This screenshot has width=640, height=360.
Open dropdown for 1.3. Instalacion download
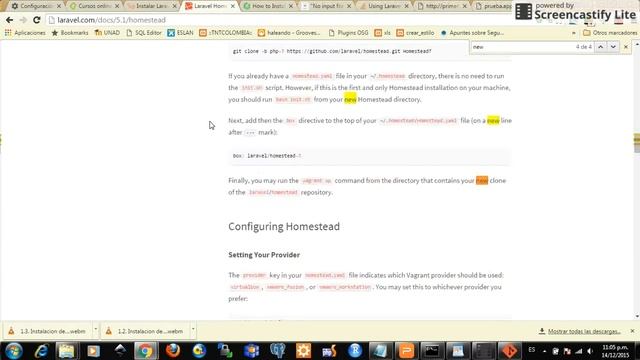click(96, 329)
